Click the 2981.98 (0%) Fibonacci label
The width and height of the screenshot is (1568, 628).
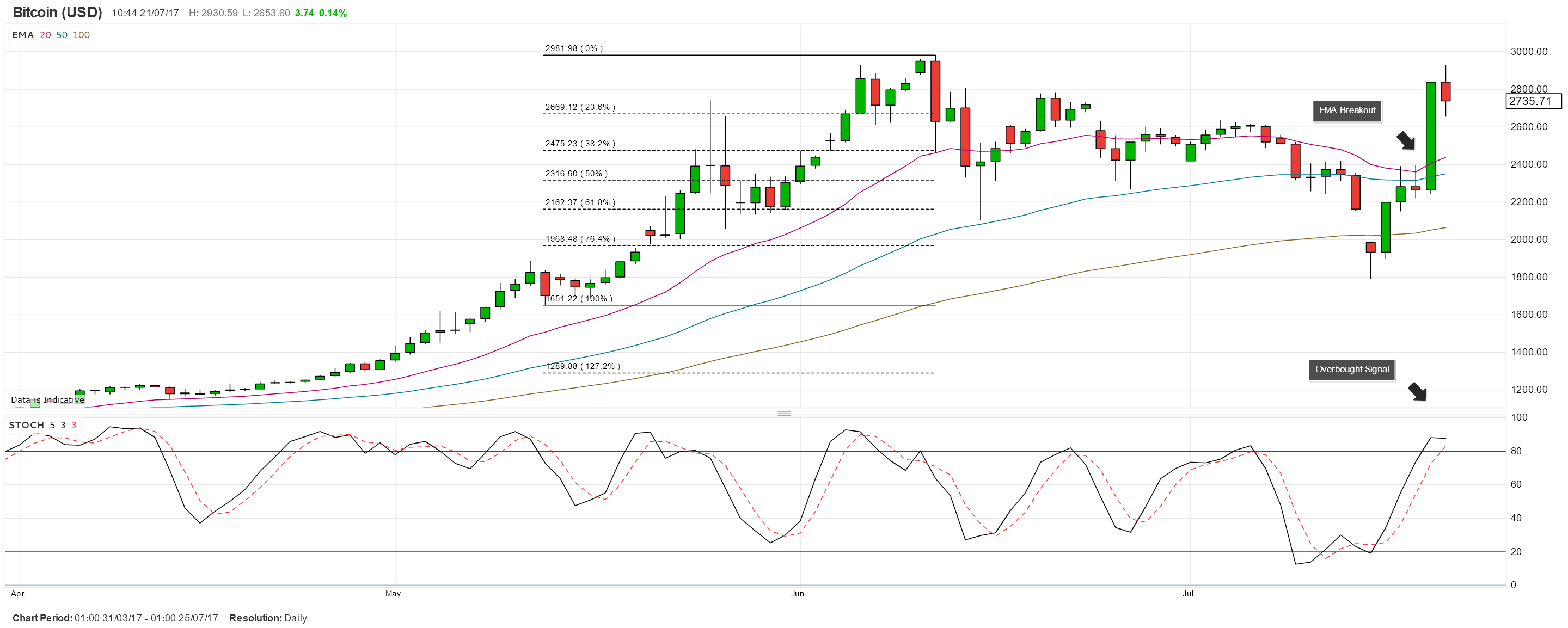click(x=574, y=48)
